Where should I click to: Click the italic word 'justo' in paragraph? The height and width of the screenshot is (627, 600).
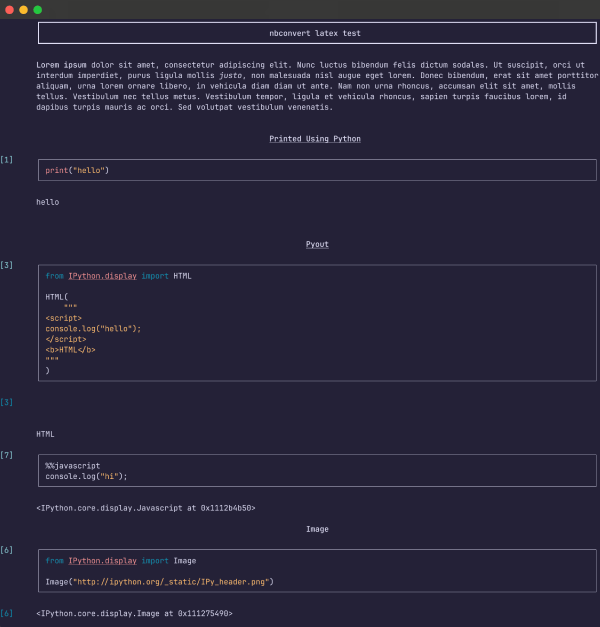point(231,76)
